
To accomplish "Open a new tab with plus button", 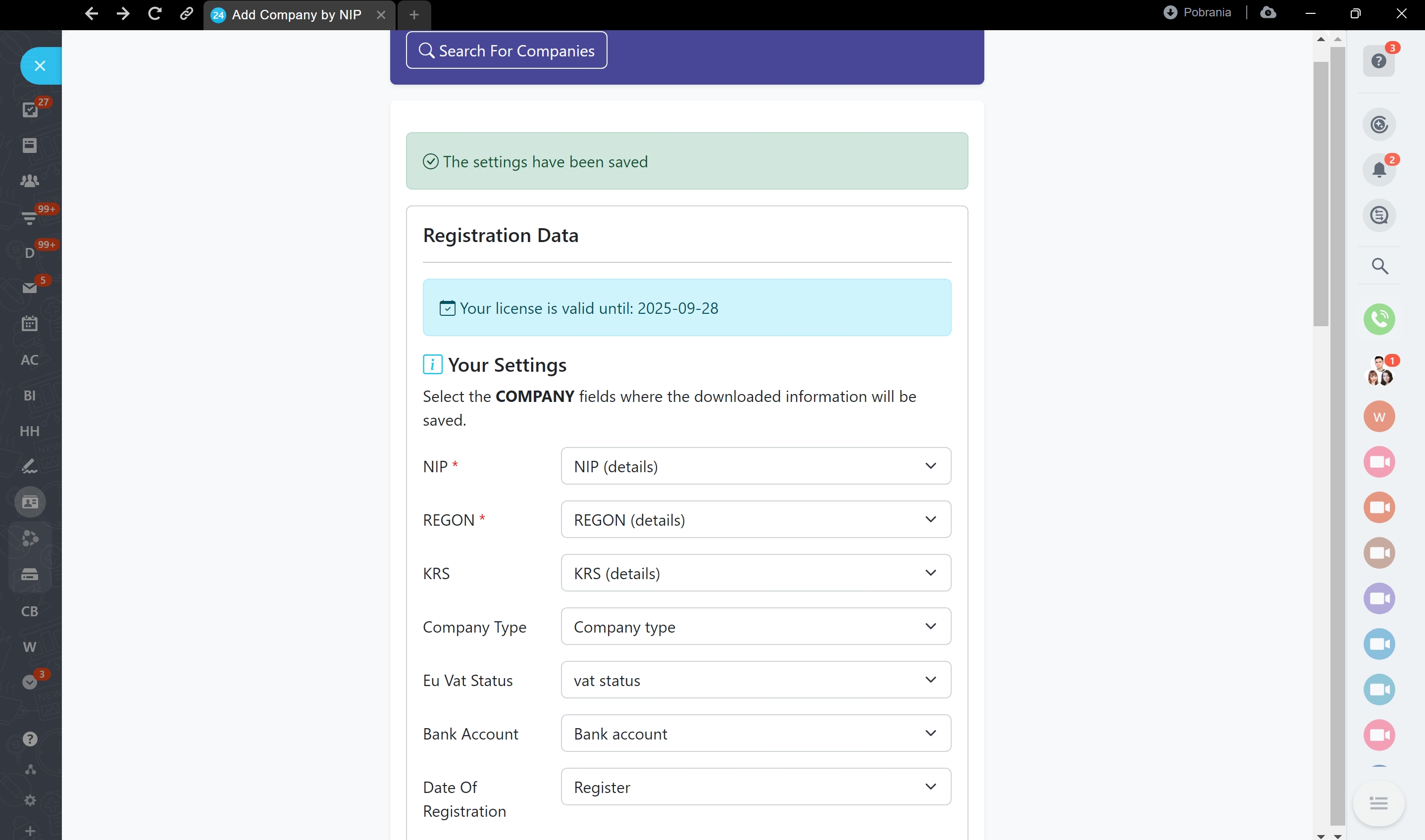I will point(414,15).
